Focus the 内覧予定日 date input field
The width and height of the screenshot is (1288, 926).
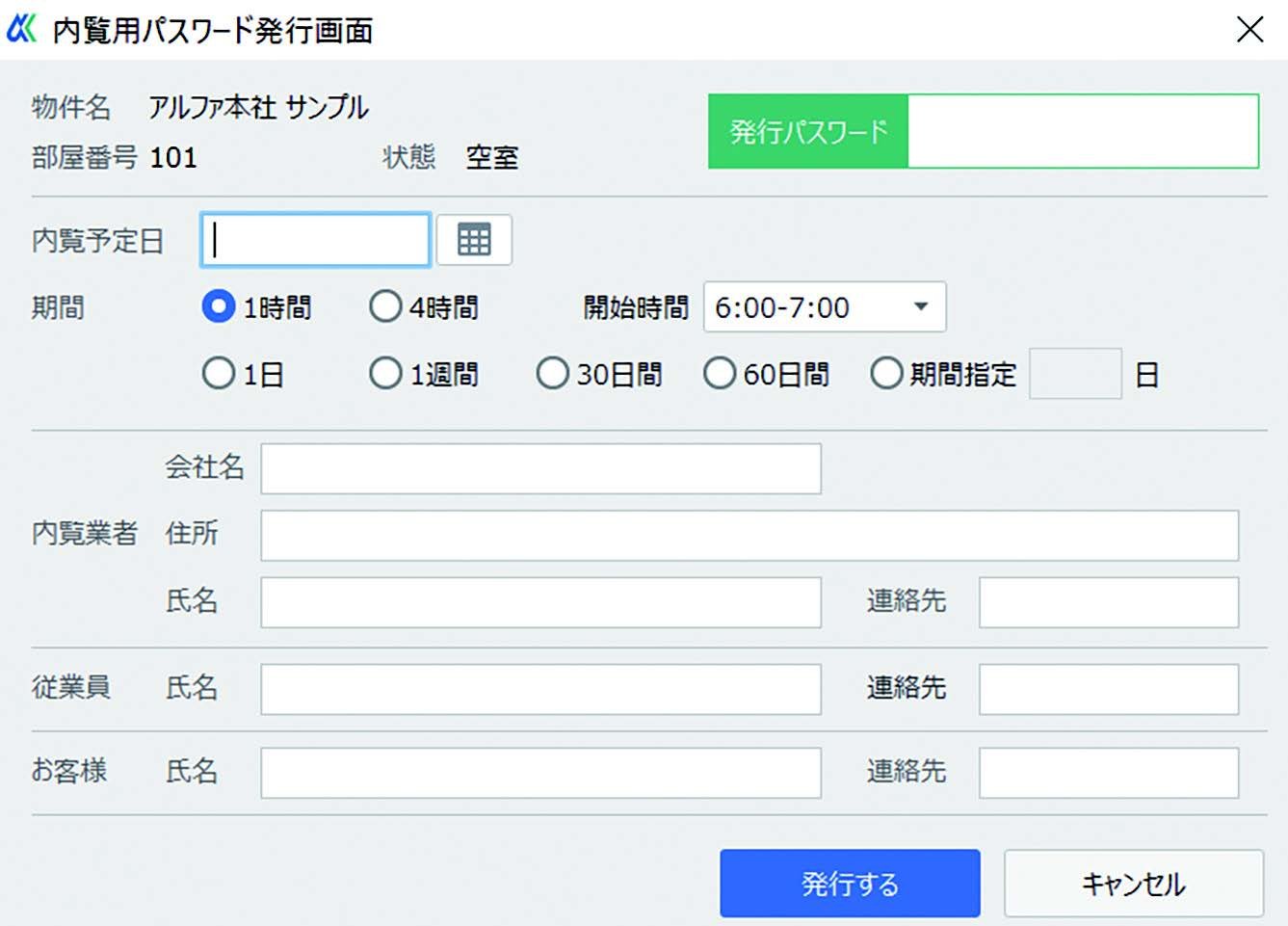(x=315, y=240)
